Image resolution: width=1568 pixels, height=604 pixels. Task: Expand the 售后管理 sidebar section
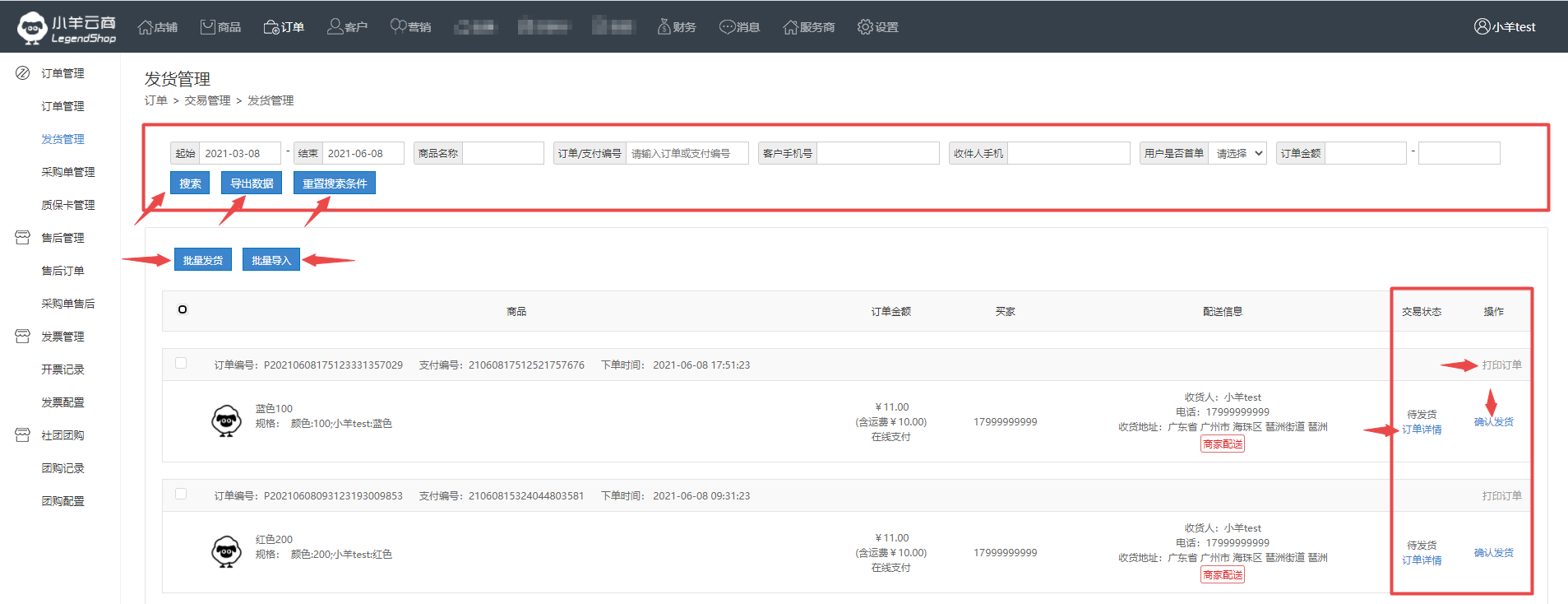tap(62, 238)
